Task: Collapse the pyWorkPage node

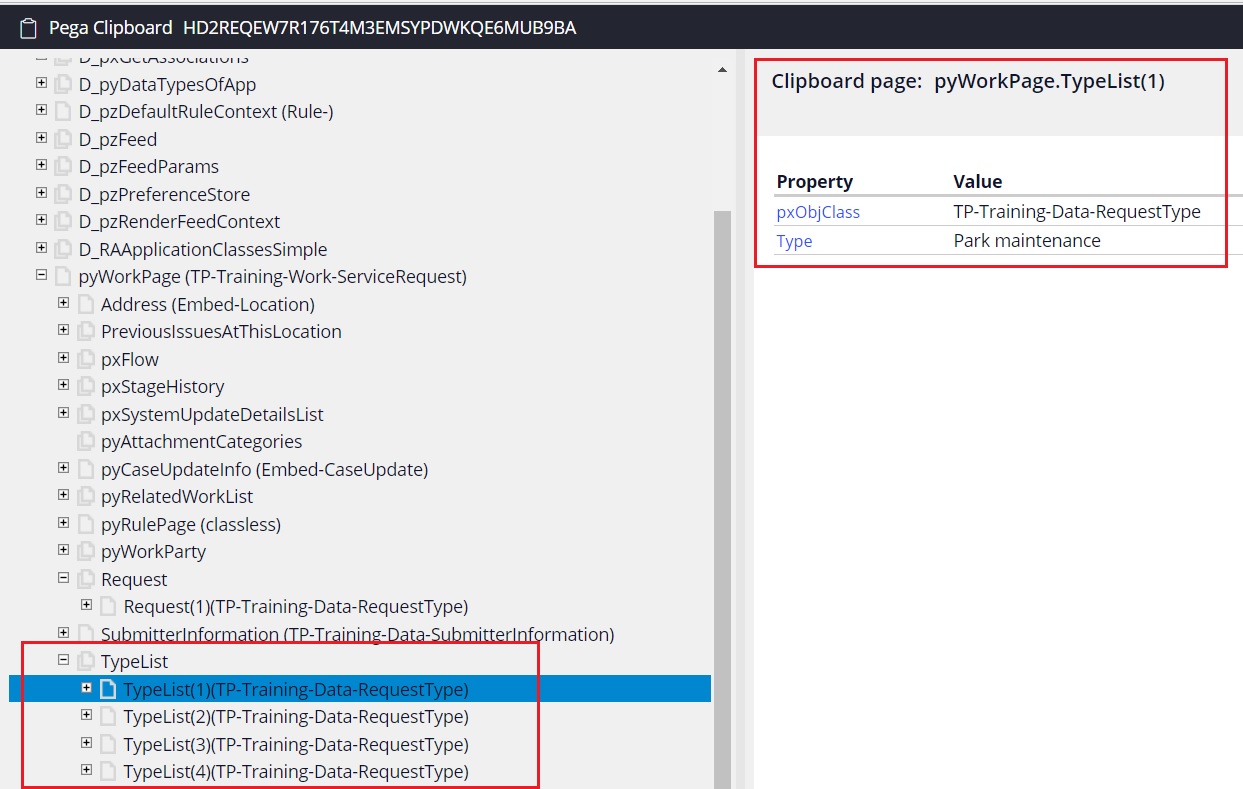Action: point(40,276)
